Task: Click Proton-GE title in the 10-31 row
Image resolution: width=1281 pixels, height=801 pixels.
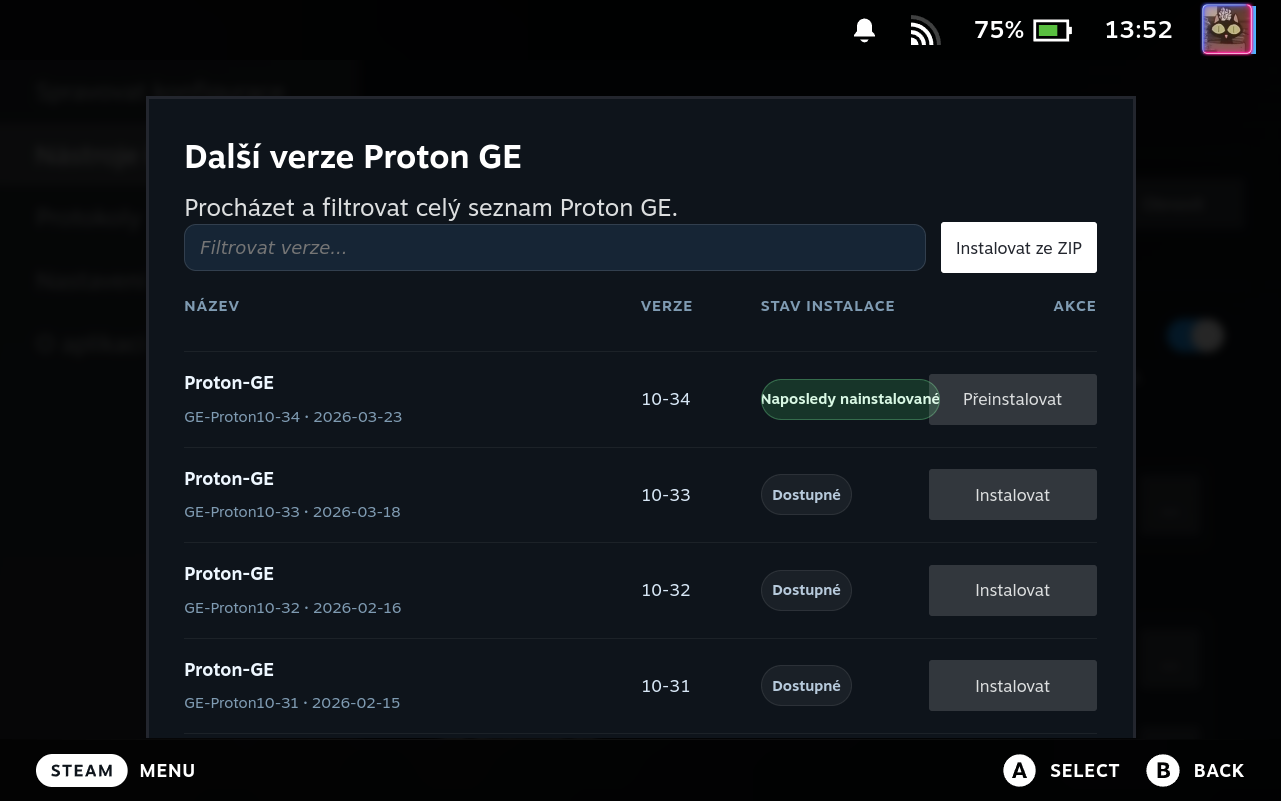Action: click(229, 670)
